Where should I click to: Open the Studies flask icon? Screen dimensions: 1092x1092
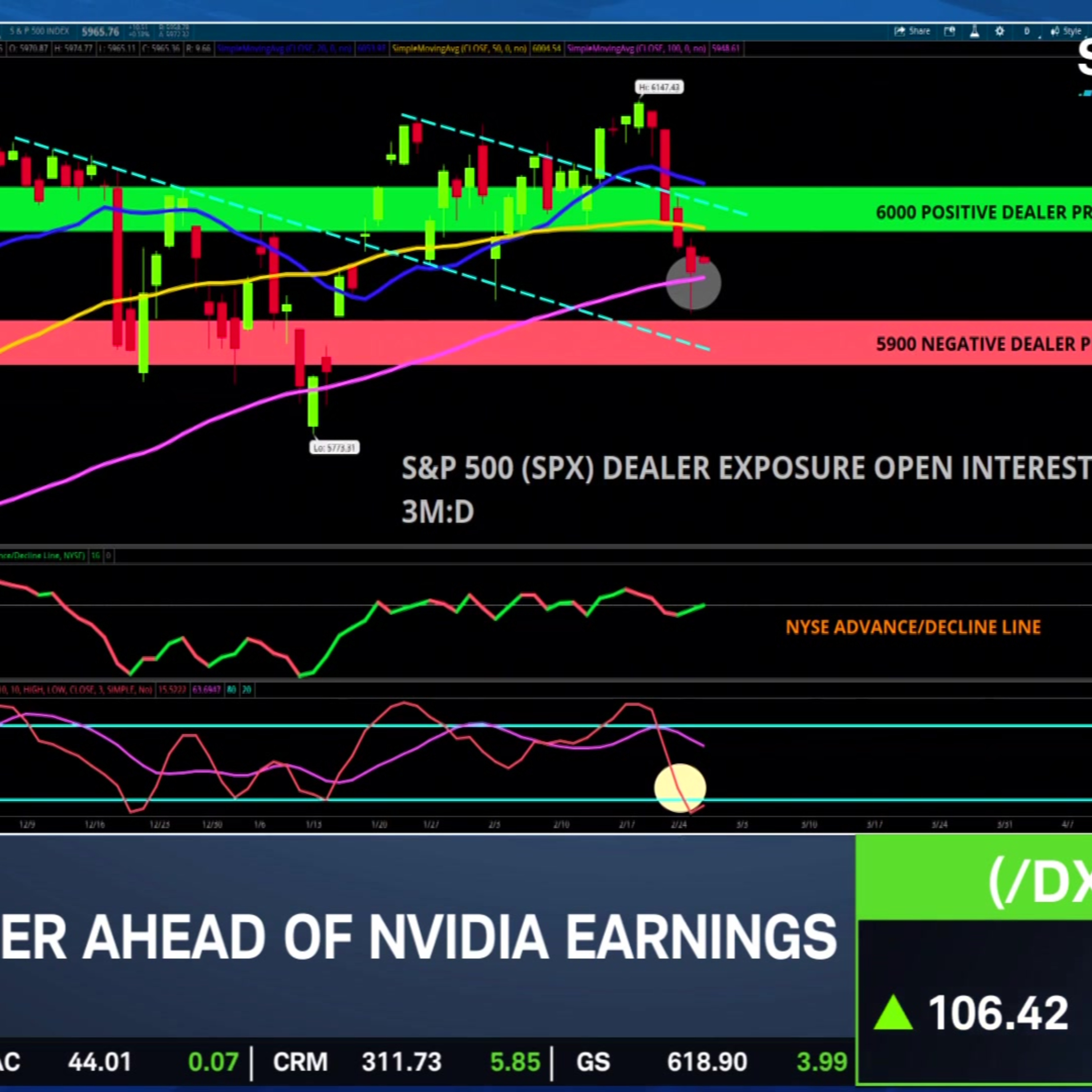[x=974, y=31]
